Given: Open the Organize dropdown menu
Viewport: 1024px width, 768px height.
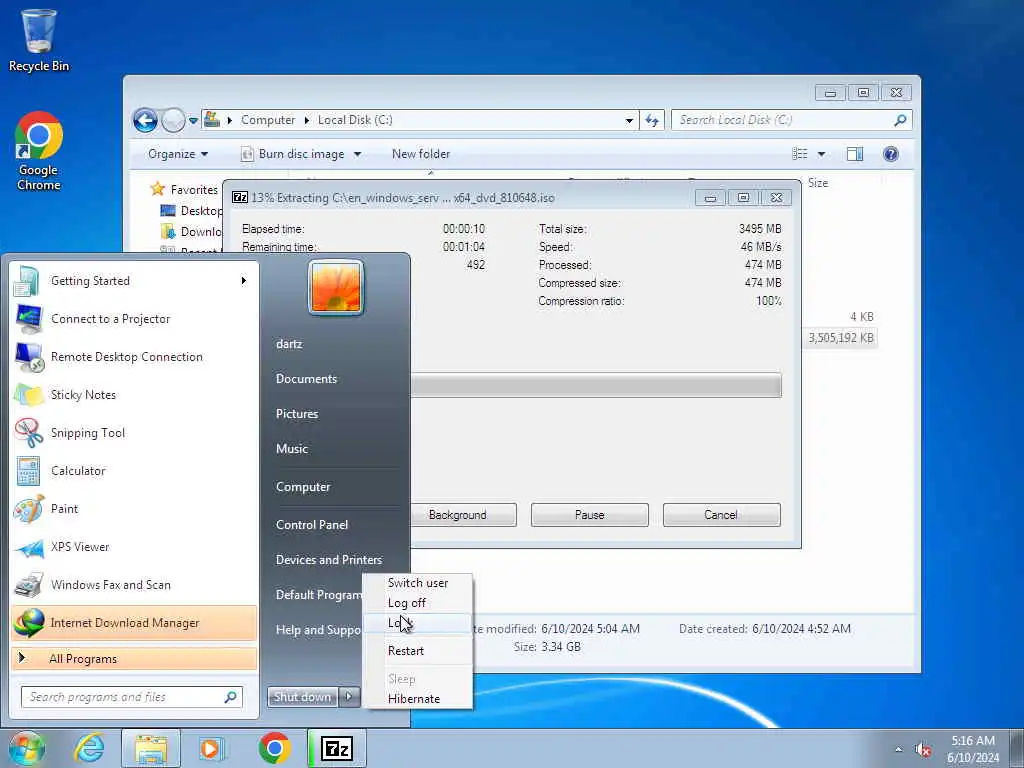Looking at the screenshot, I should point(178,154).
